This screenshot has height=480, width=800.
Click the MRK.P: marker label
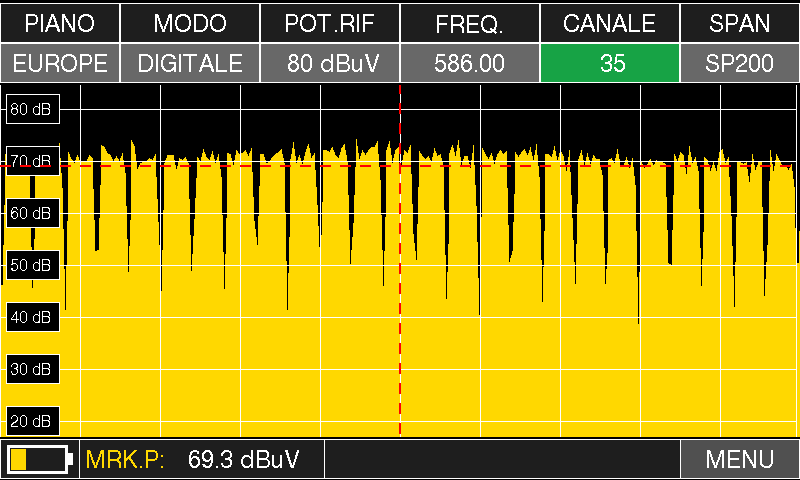[125, 460]
